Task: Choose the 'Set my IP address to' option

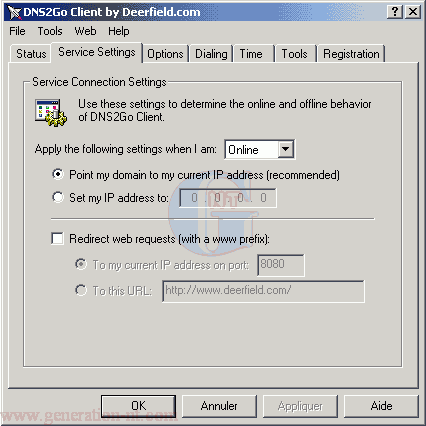Action: pyautogui.click(x=58, y=197)
